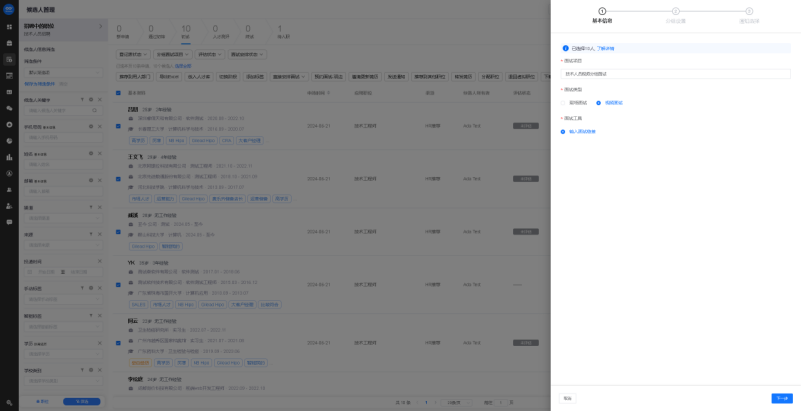The width and height of the screenshot is (802, 411).
Task: Click magnifier icon inside keyword search box
Action: (x=95, y=110)
